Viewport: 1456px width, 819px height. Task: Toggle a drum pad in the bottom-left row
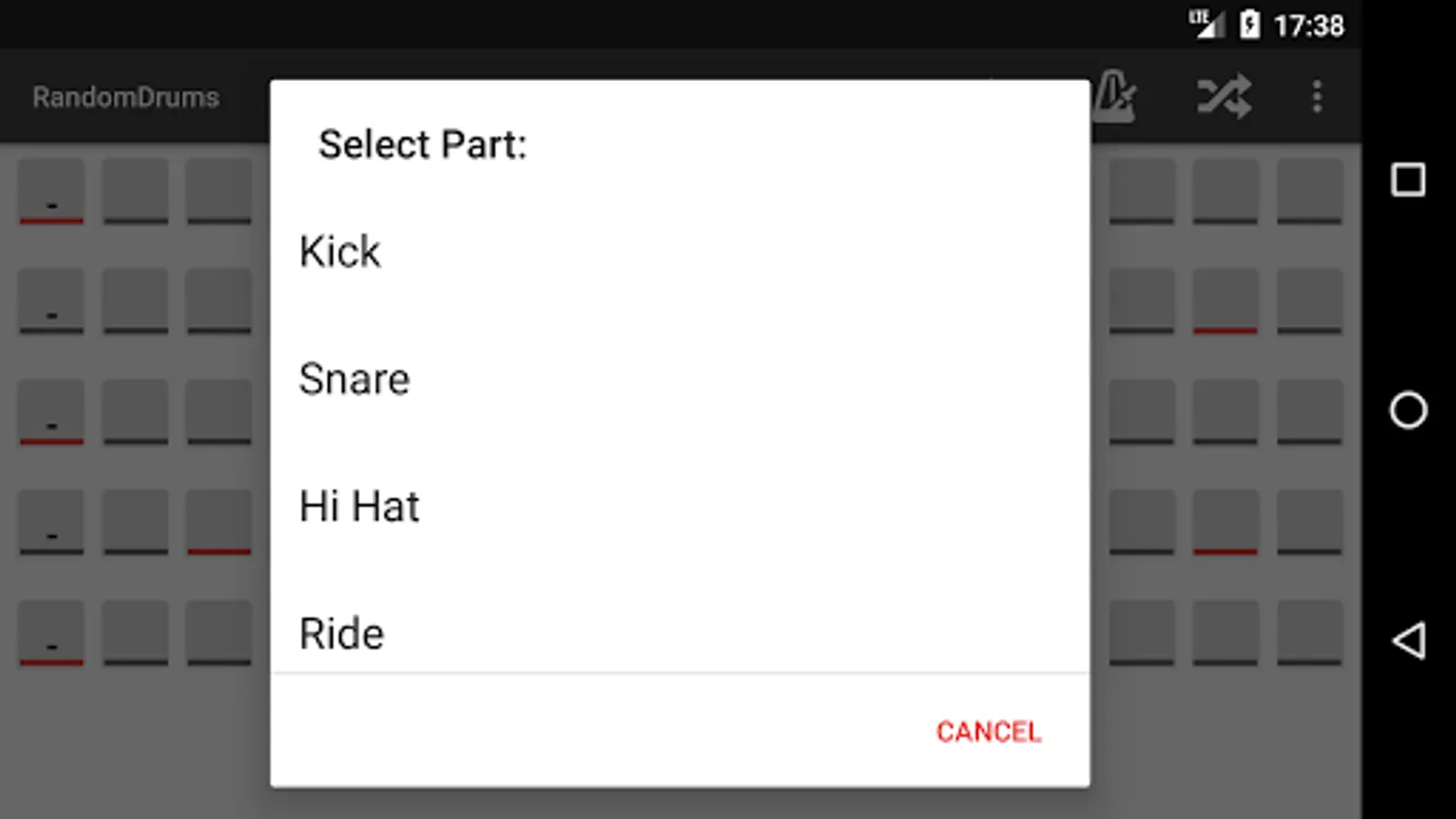click(51, 633)
